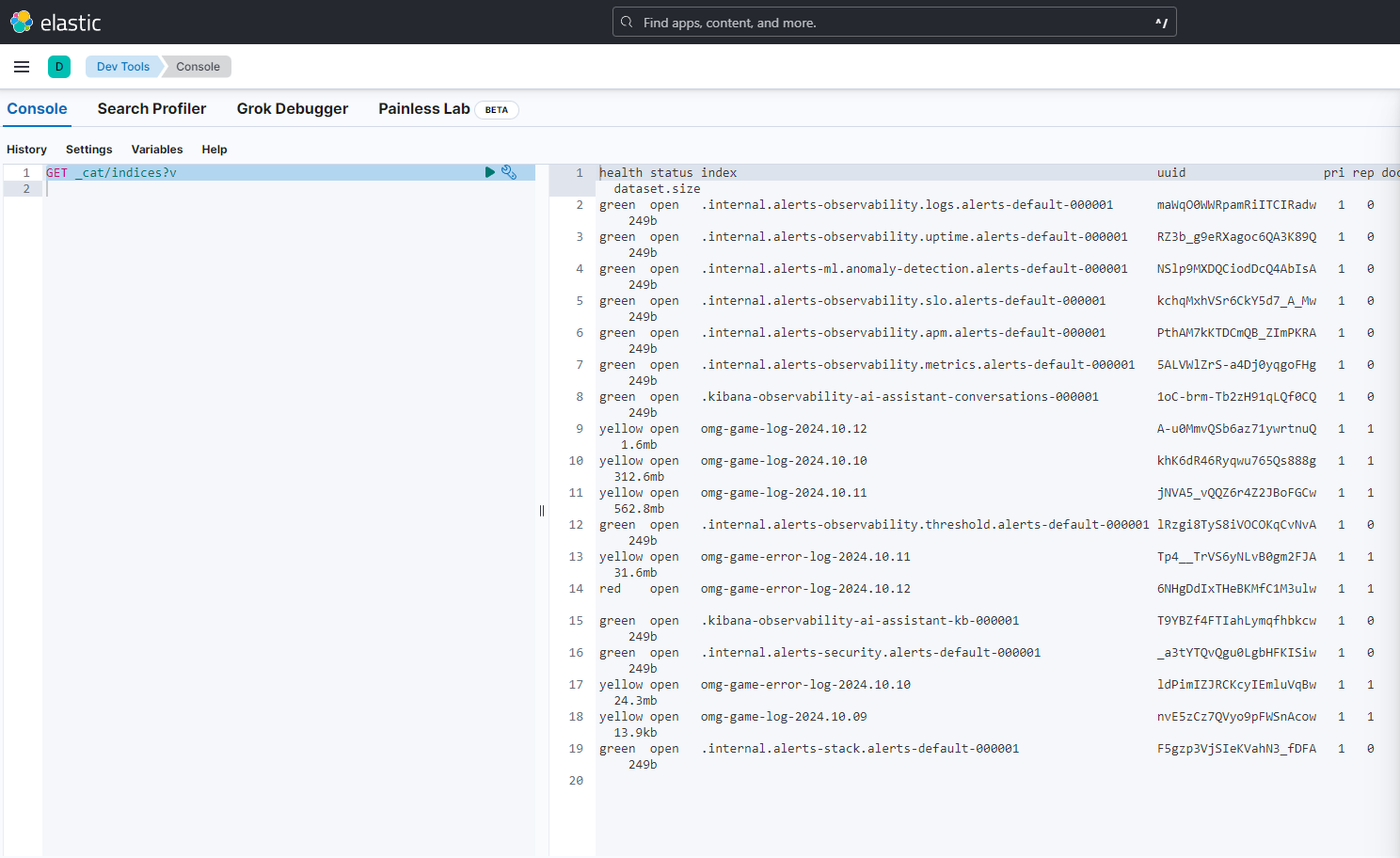
Task: Open console Settings
Action: [88, 150]
